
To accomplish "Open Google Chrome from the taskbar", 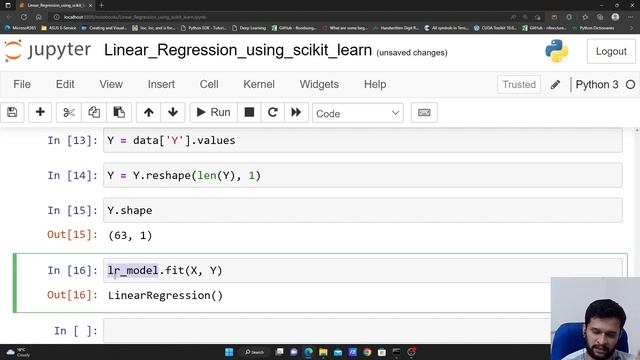I will click(367, 352).
